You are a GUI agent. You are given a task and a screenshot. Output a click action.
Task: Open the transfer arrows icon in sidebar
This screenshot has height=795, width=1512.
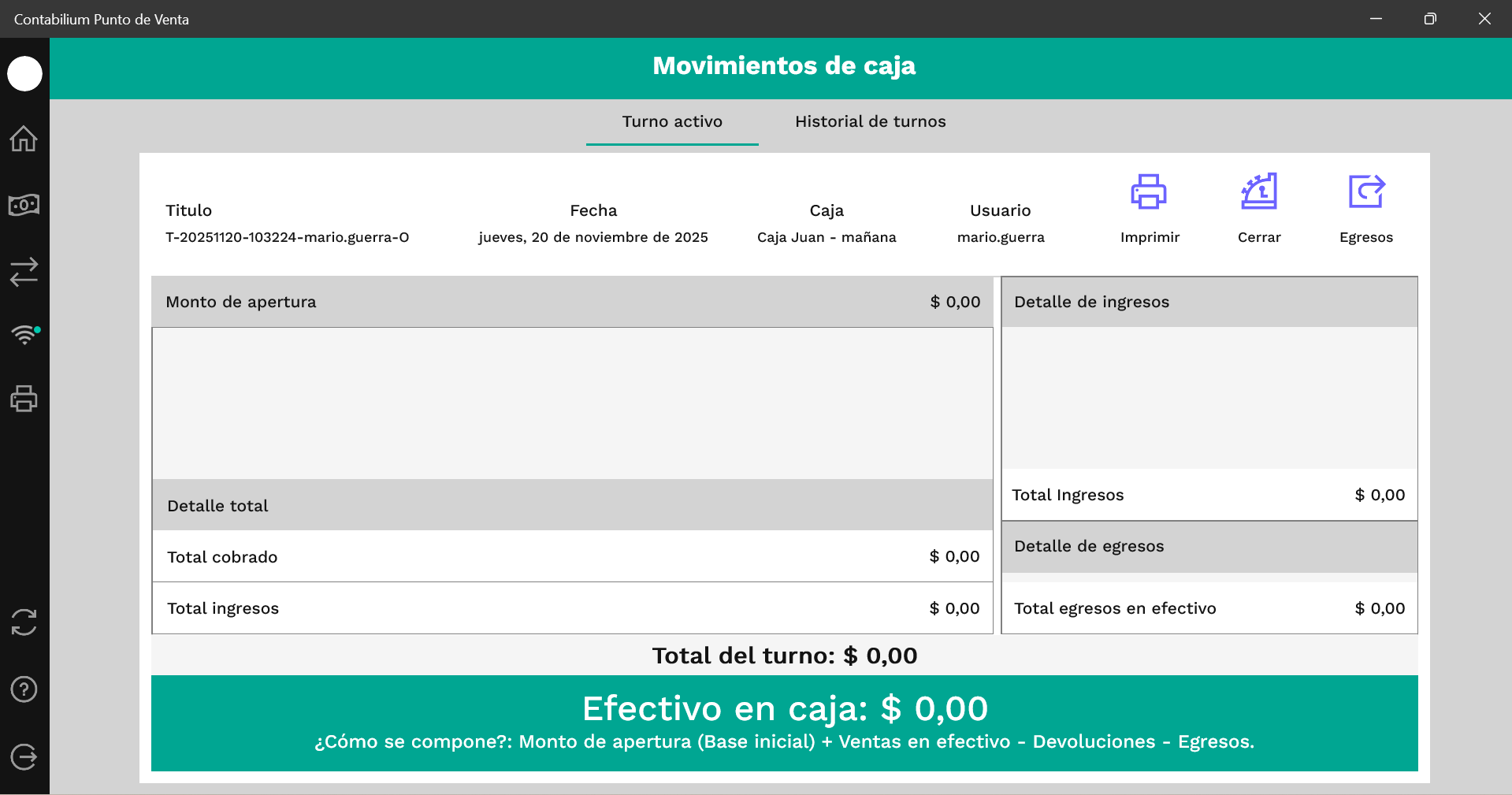coord(24,272)
